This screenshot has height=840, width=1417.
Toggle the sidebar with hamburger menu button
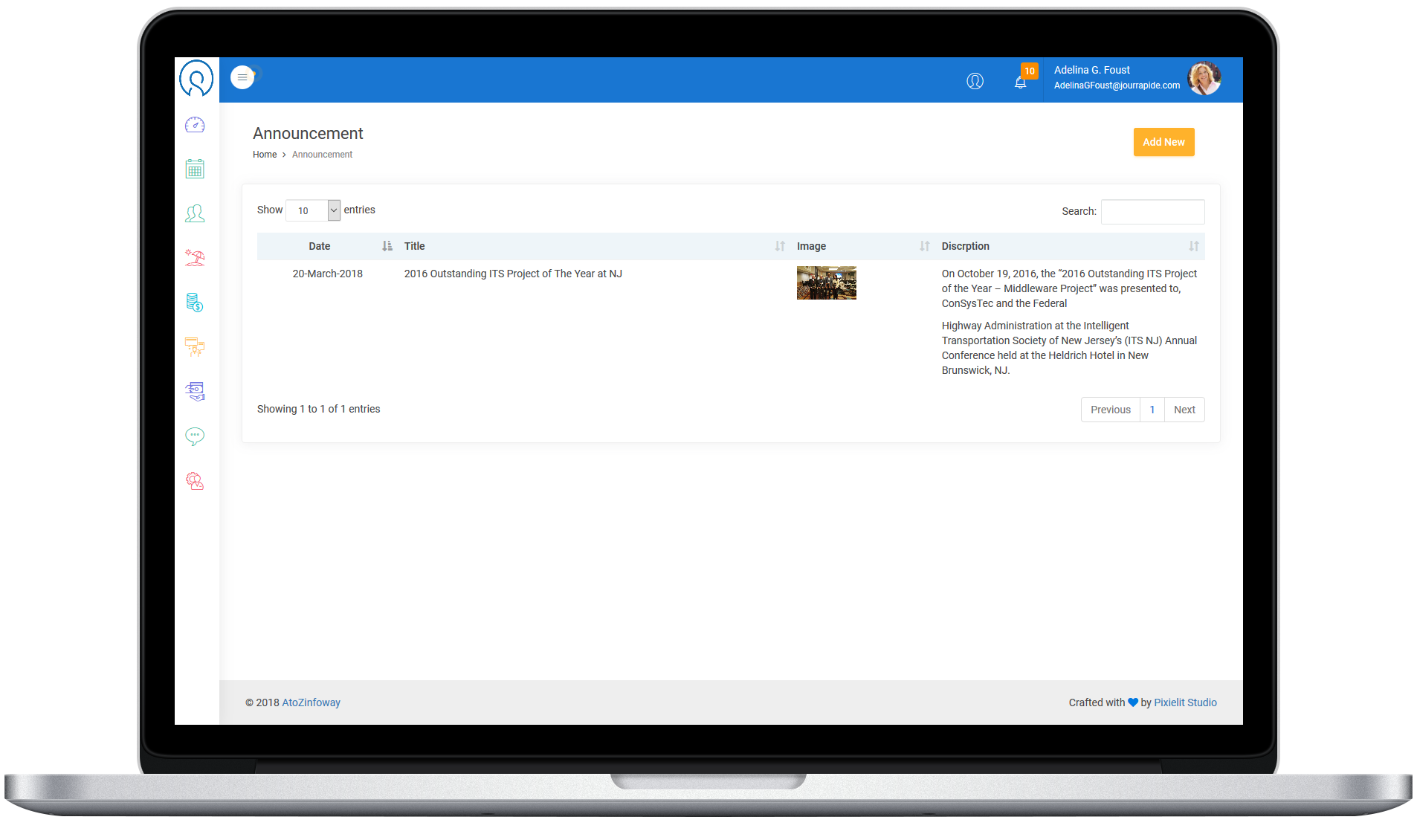(x=242, y=77)
